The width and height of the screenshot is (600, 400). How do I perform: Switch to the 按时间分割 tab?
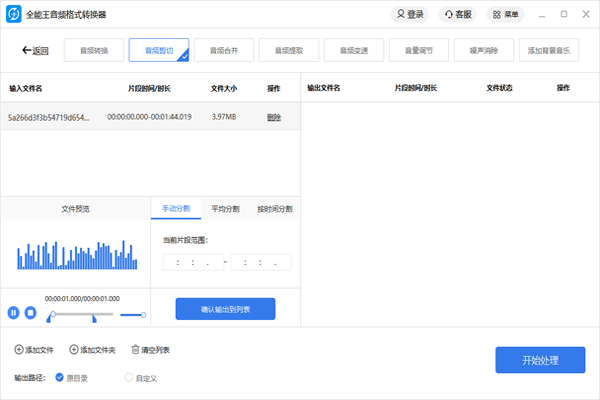coord(274,209)
